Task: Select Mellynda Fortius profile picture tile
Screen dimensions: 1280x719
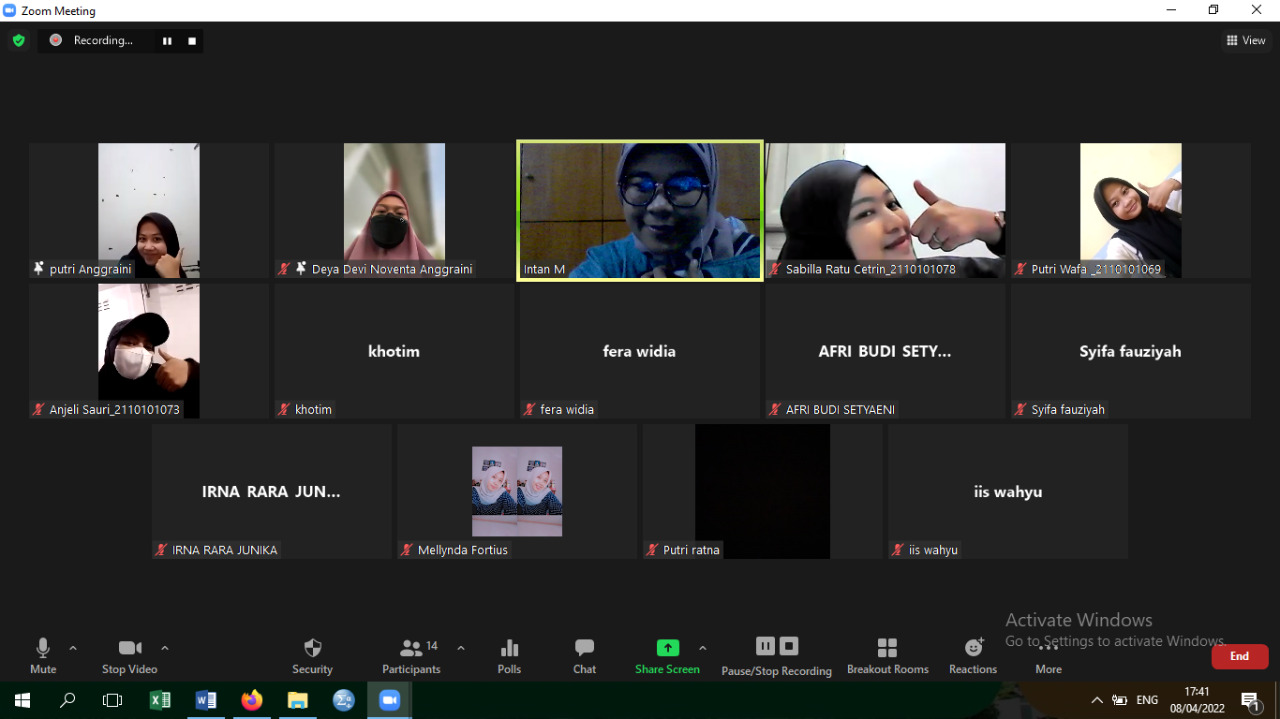Action: [517, 491]
